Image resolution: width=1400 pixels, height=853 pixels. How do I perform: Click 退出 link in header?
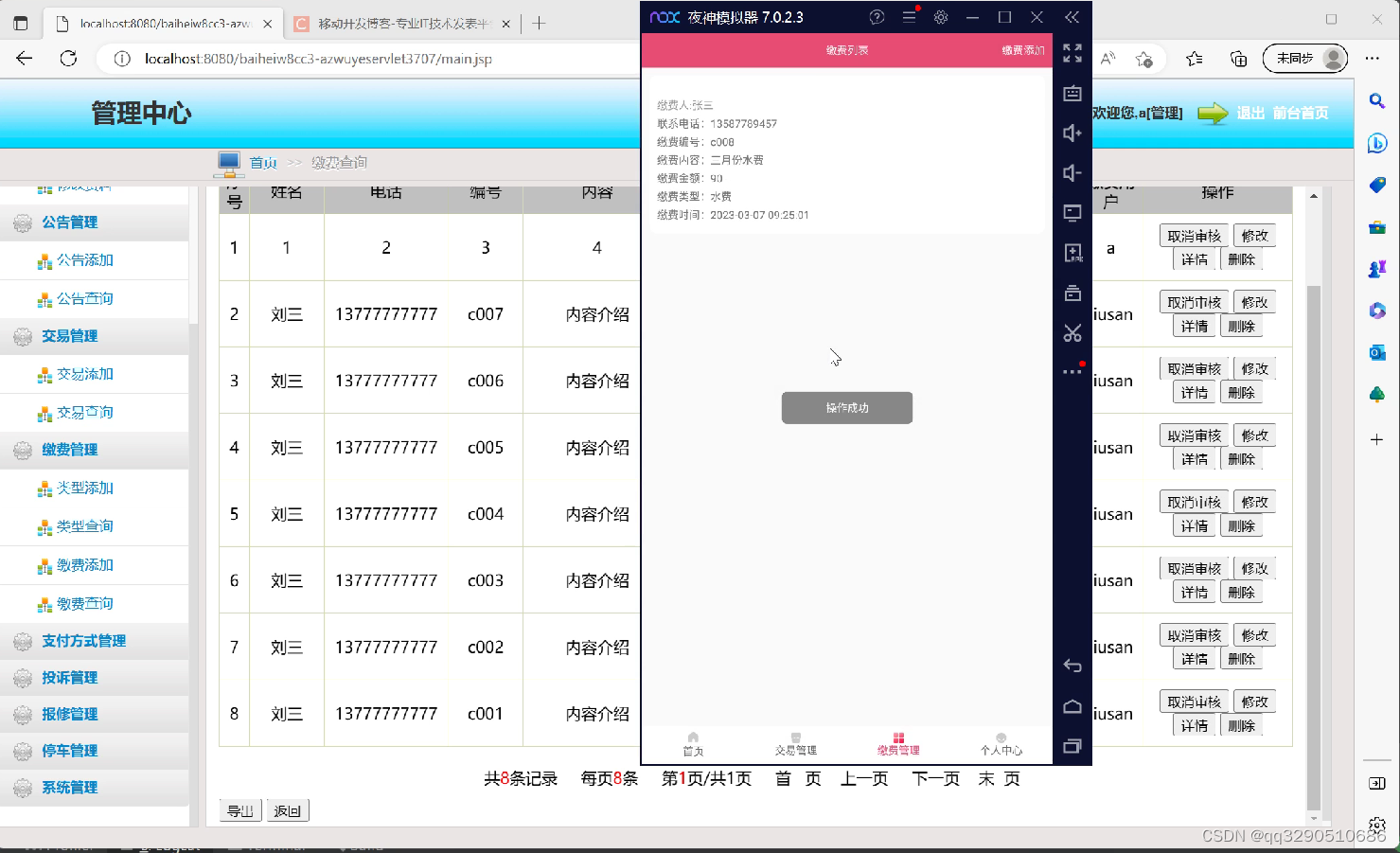(x=1250, y=113)
